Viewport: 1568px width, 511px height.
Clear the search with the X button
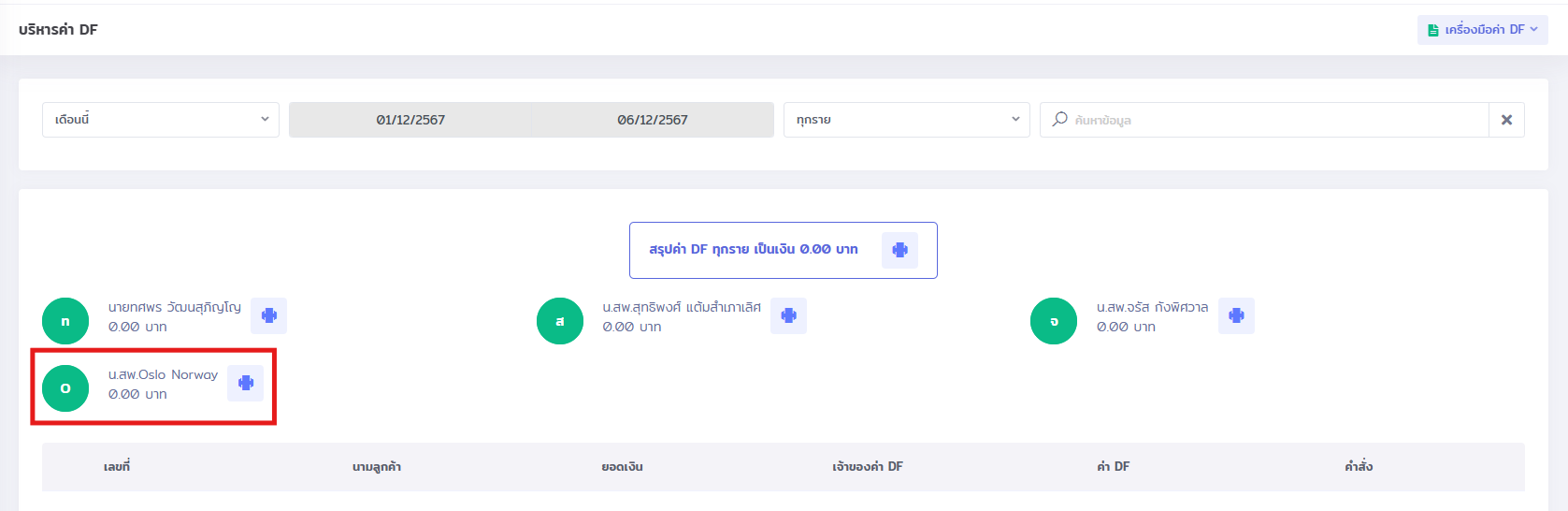point(1506,120)
